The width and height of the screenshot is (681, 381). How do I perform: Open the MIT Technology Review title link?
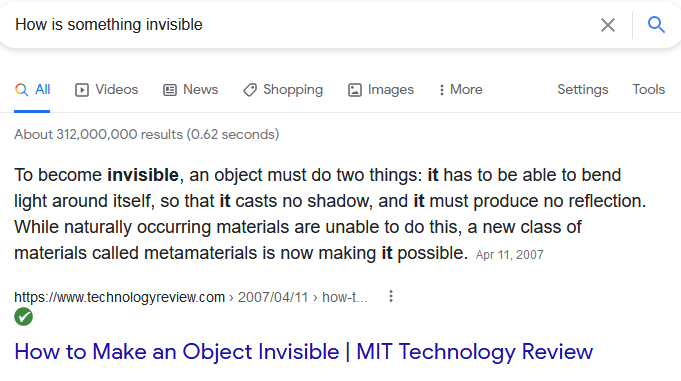(304, 351)
